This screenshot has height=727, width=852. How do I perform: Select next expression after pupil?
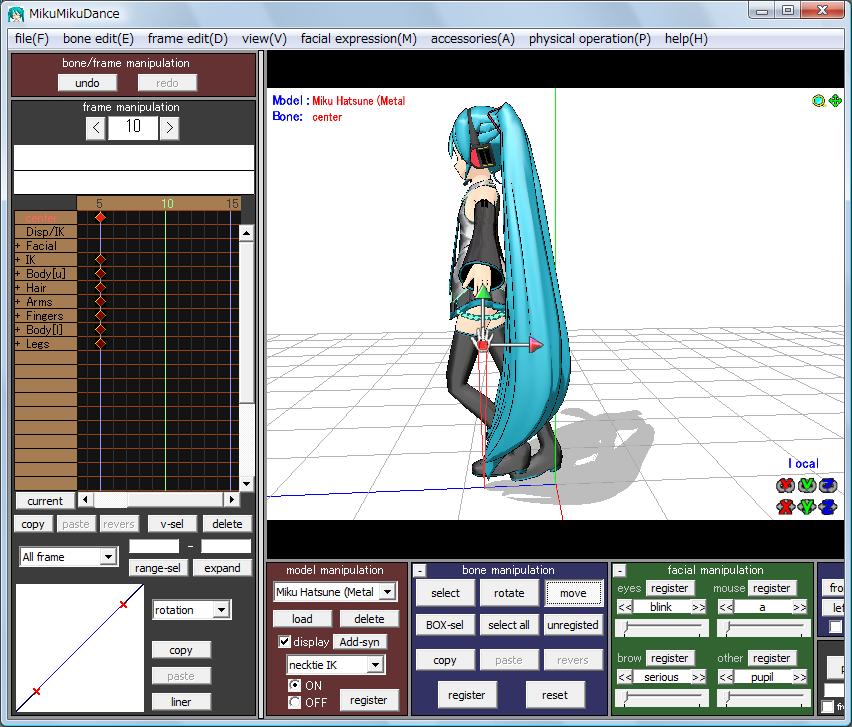[x=799, y=677]
